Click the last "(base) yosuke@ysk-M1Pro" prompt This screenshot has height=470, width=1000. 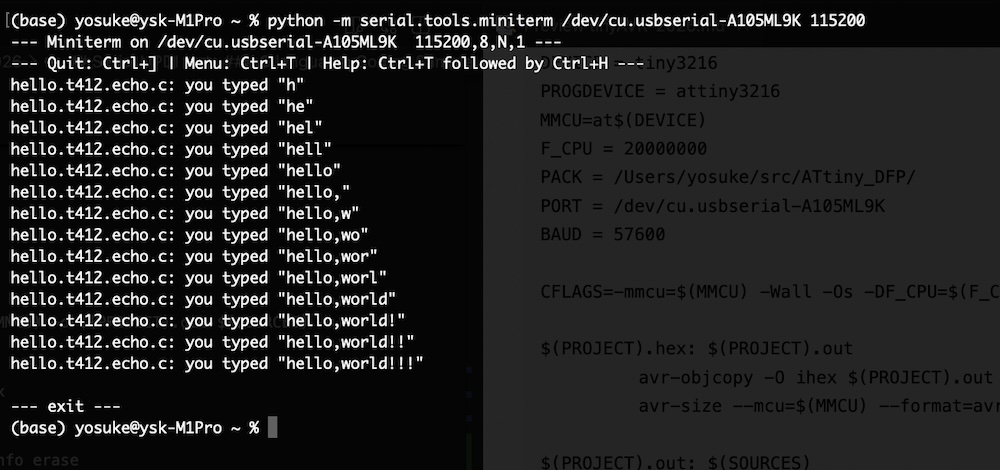135,428
